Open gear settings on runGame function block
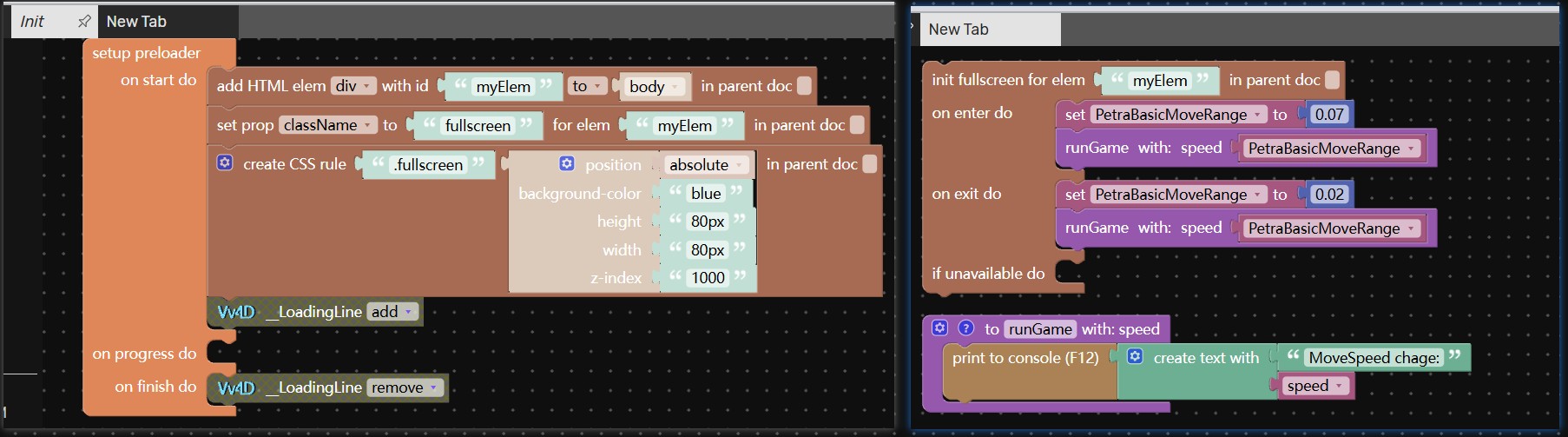 [940, 328]
